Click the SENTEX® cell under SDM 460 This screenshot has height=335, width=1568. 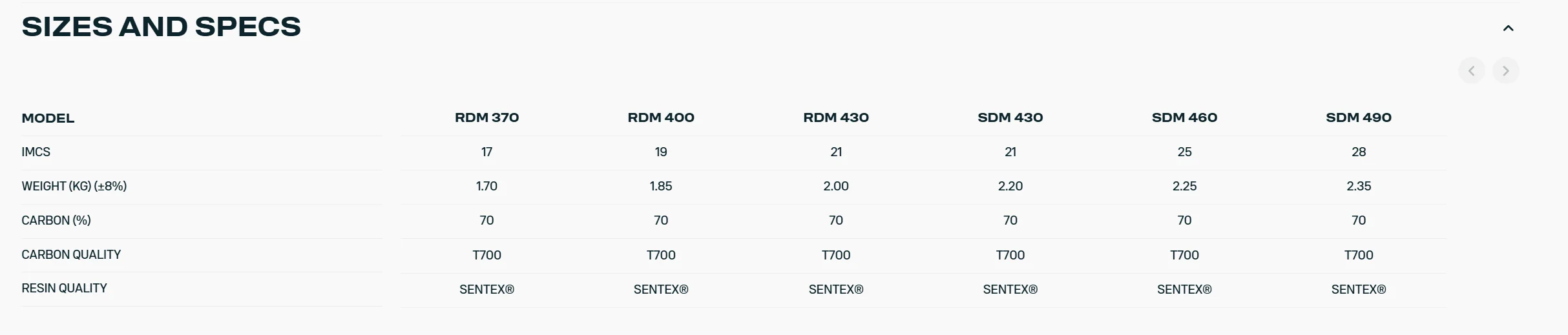[x=1184, y=289]
